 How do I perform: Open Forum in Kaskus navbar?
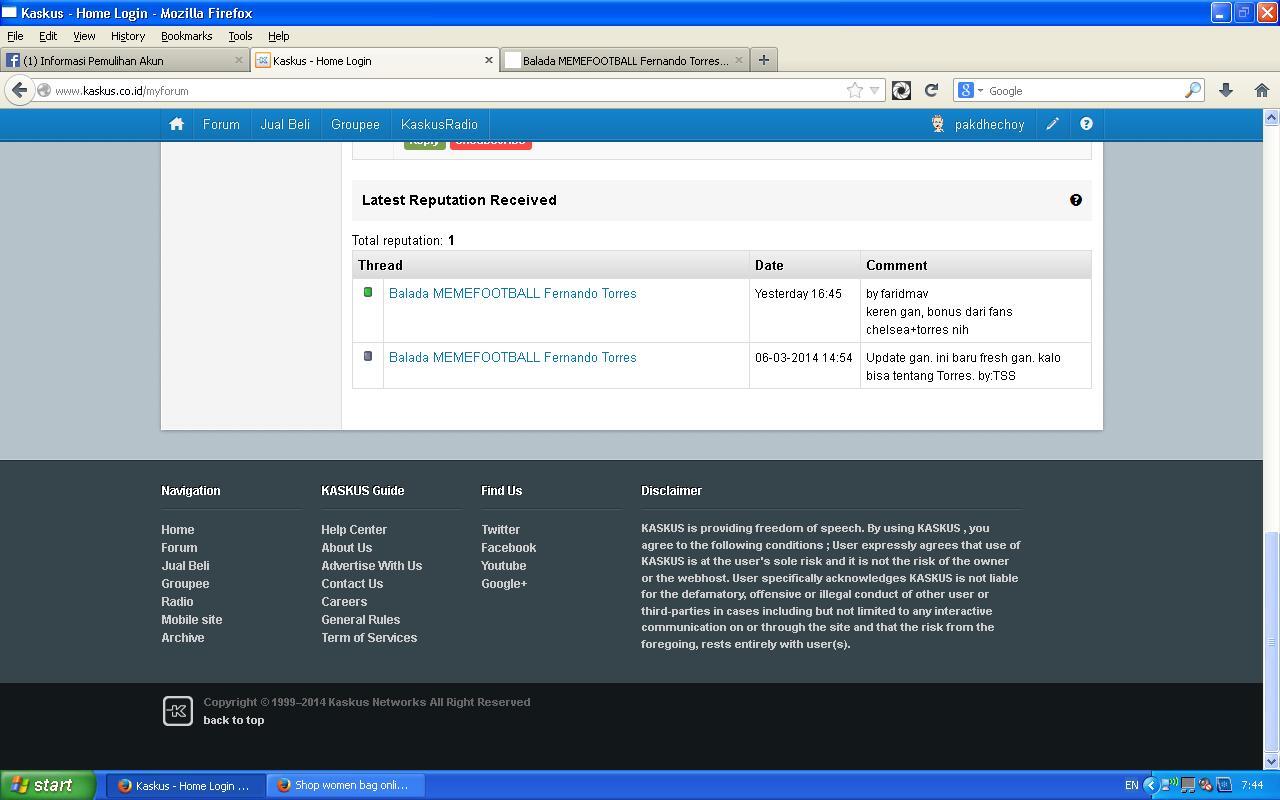click(221, 124)
